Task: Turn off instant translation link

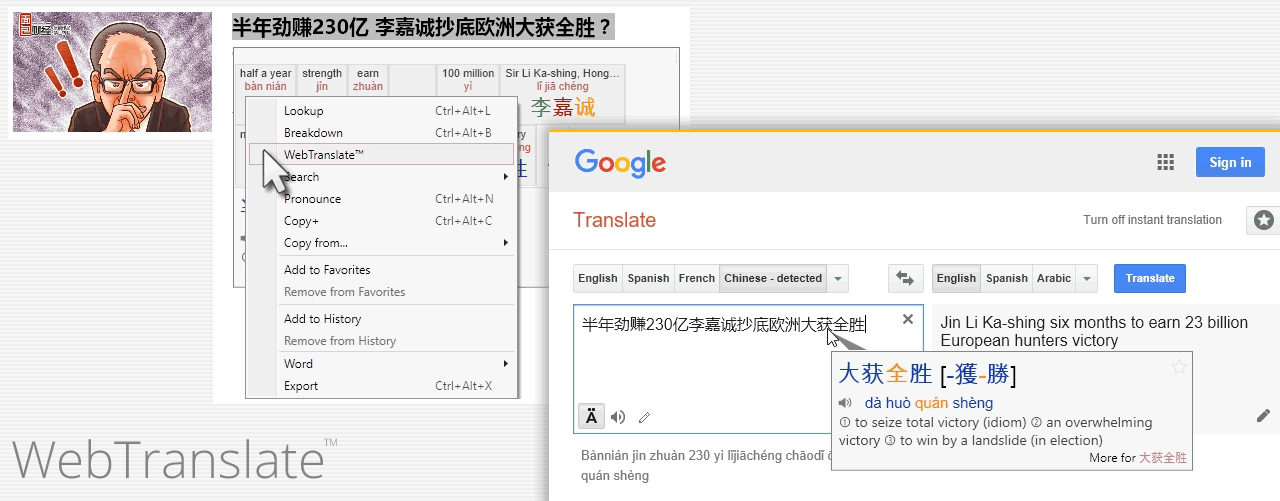Action: tap(1152, 220)
